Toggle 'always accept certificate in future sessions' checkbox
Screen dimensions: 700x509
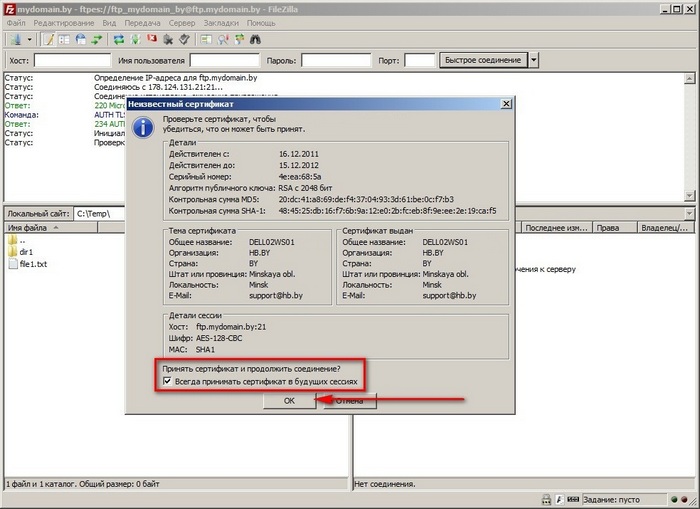pos(167,381)
